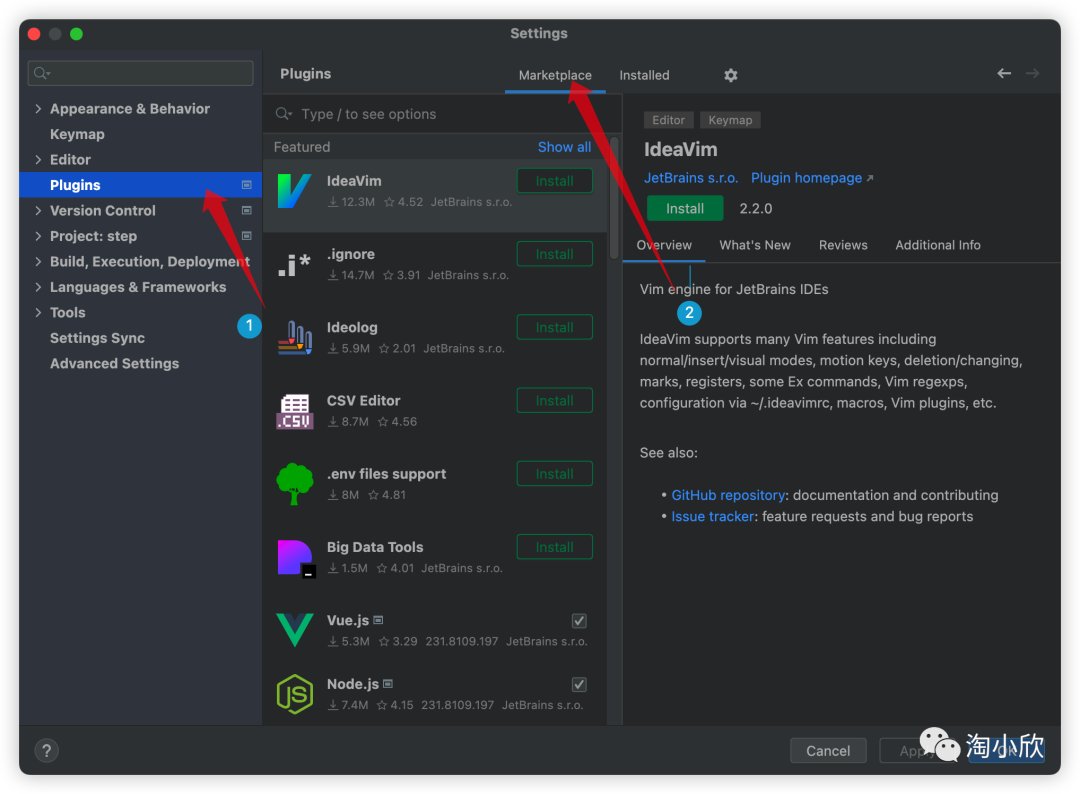Open the Additional Info tab
Viewport: 1080px width, 794px height.
[x=937, y=245]
